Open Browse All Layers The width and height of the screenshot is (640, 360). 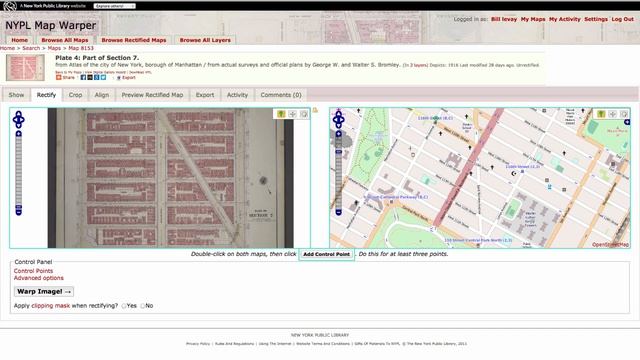click(x=205, y=40)
